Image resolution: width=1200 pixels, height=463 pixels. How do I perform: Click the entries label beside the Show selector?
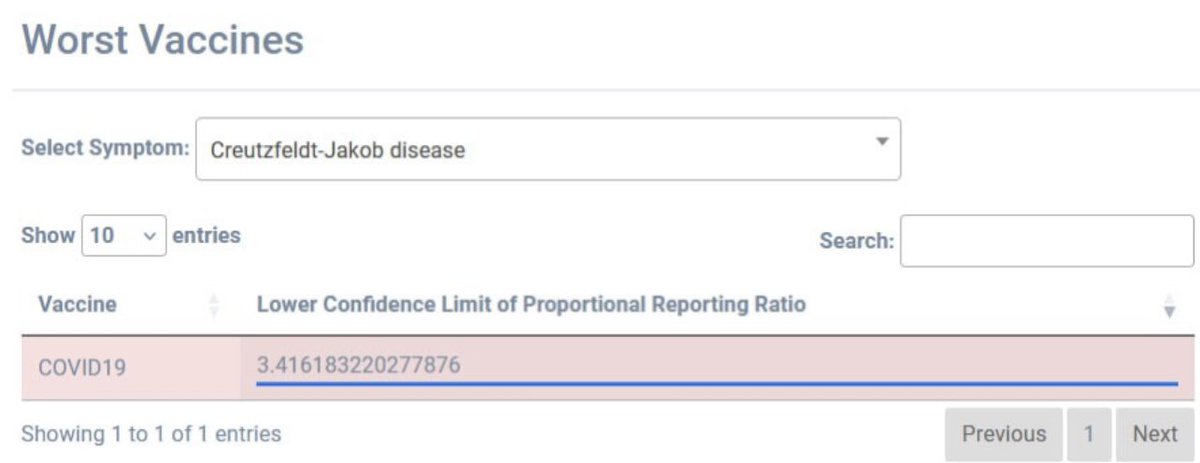click(207, 236)
